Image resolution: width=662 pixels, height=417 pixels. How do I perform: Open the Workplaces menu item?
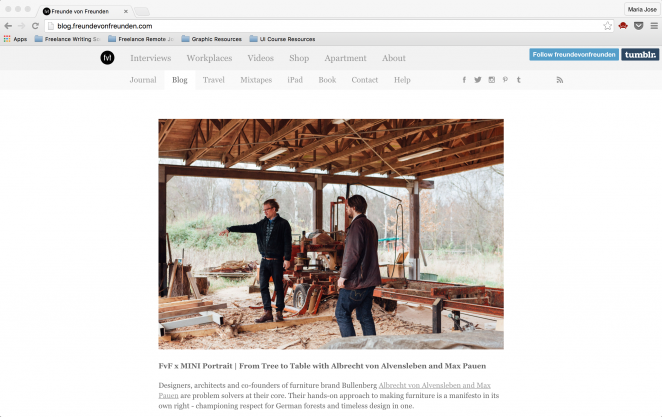209,58
